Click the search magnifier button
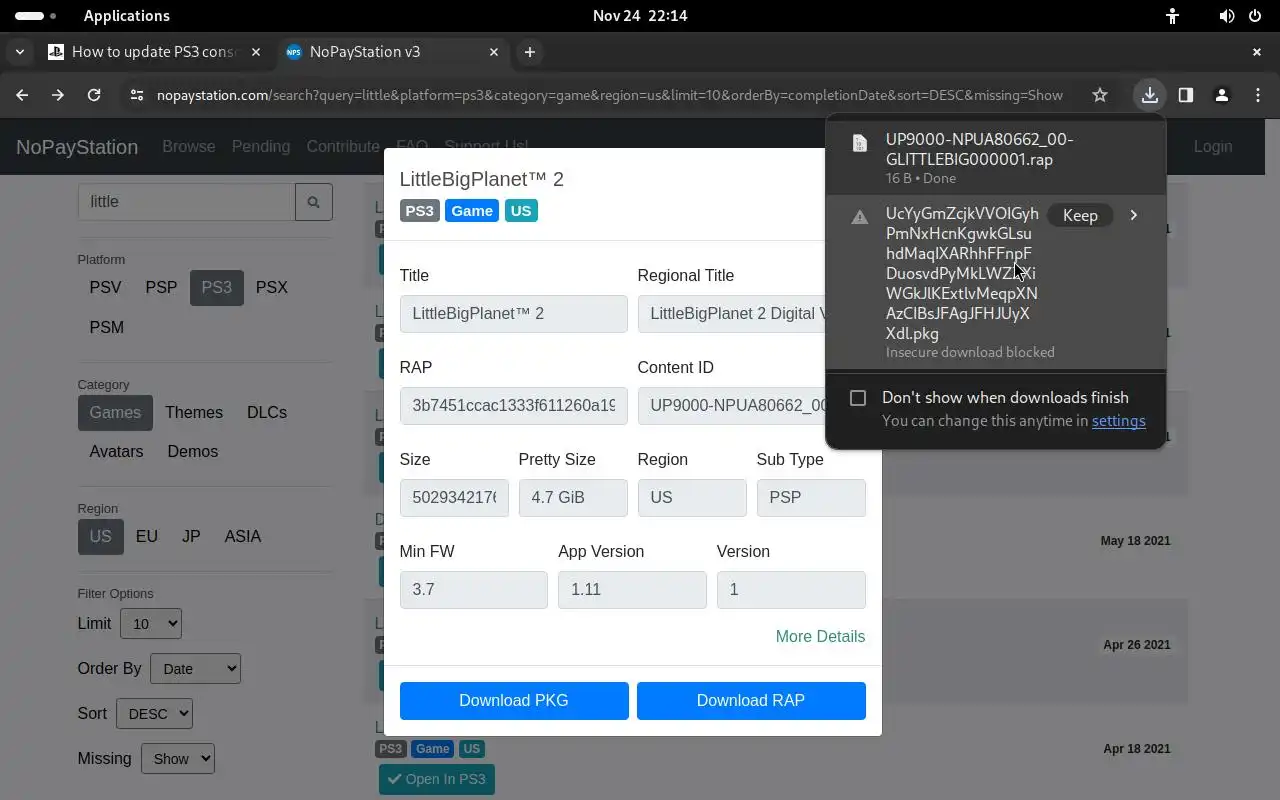1280x800 pixels. [313, 202]
